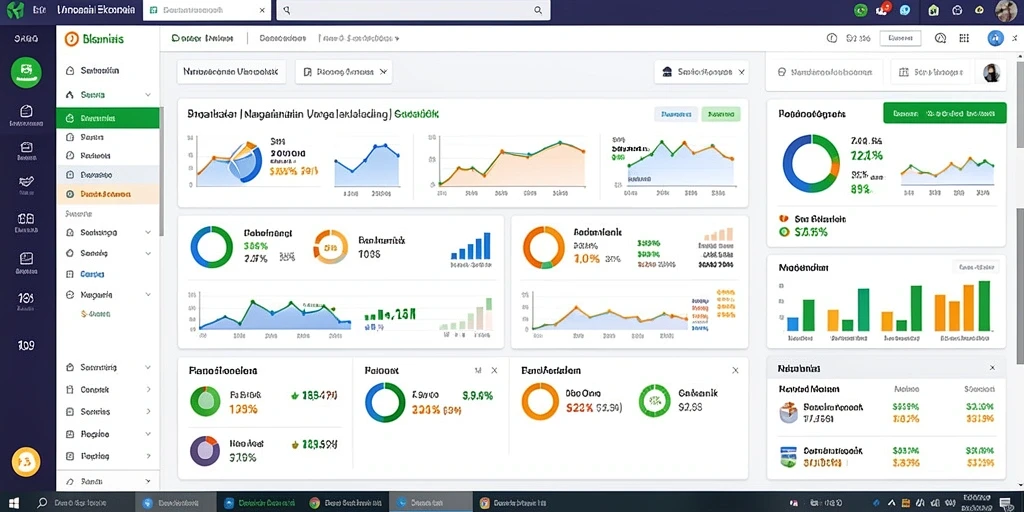Open the red-badged notification icon in top bar
This screenshot has height=512, width=1024.
[x=883, y=10]
